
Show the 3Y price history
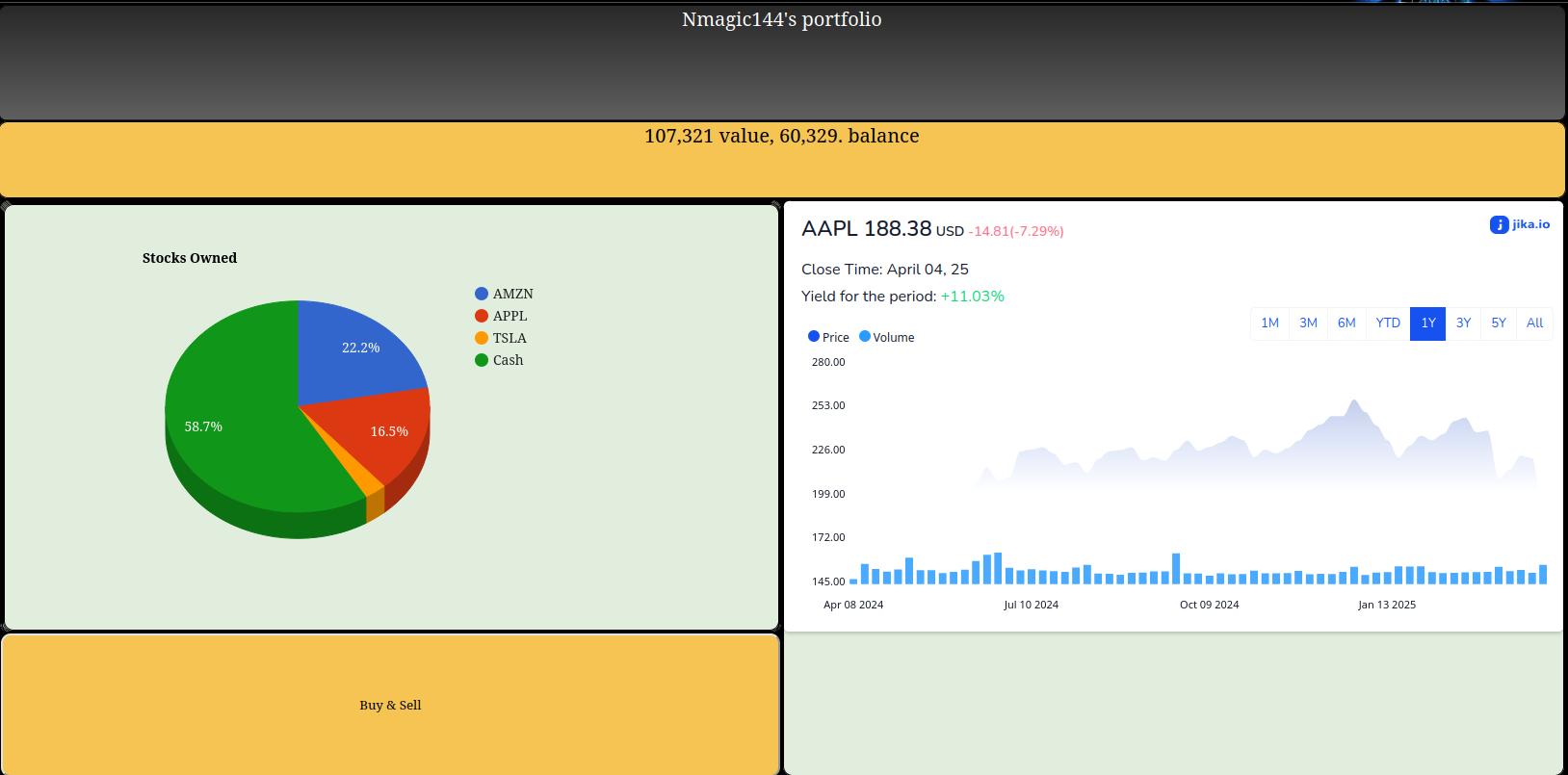[x=1463, y=323]
